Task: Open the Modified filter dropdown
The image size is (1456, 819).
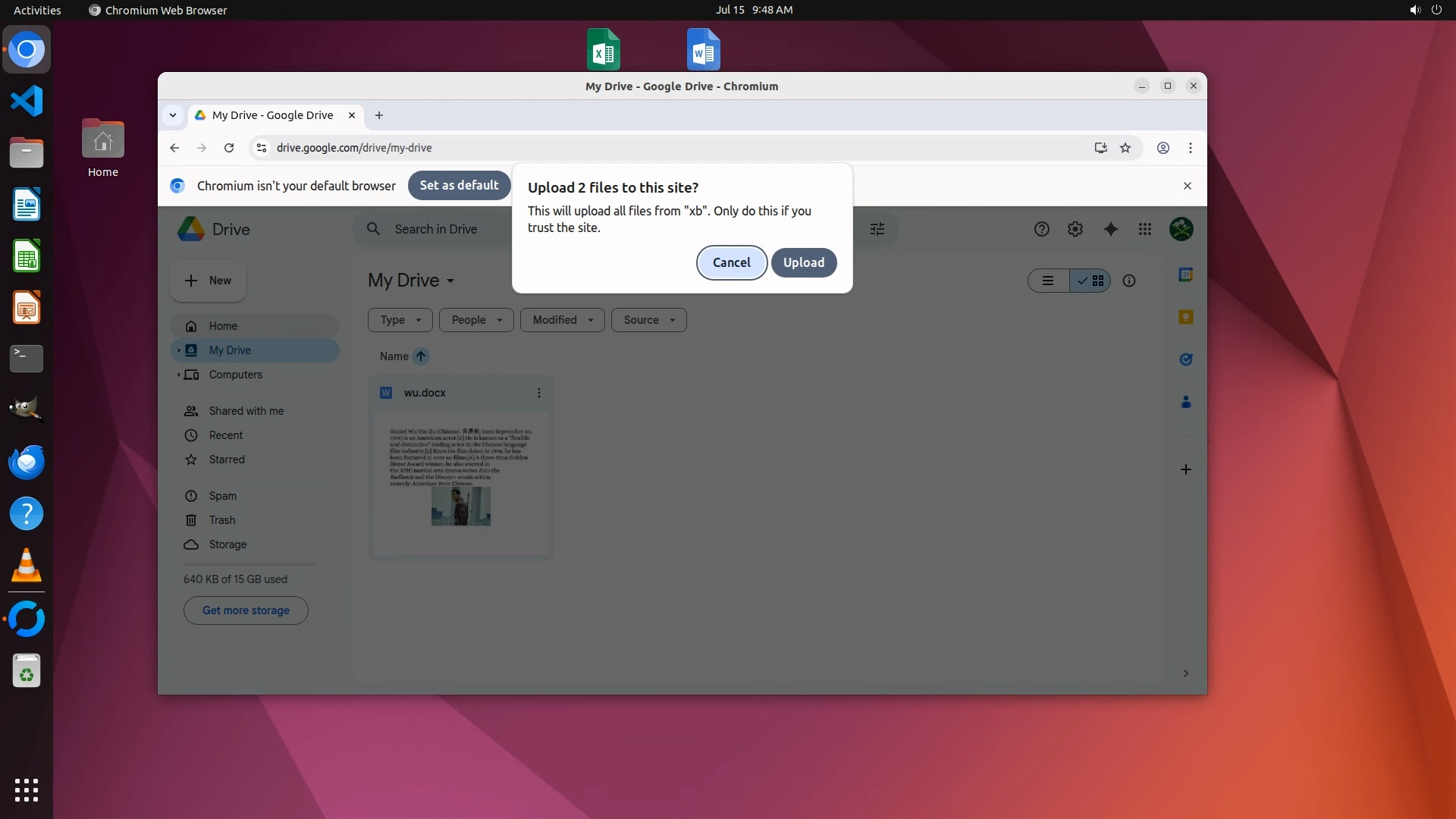Action: pyautogui.click(x=562, y=320)
